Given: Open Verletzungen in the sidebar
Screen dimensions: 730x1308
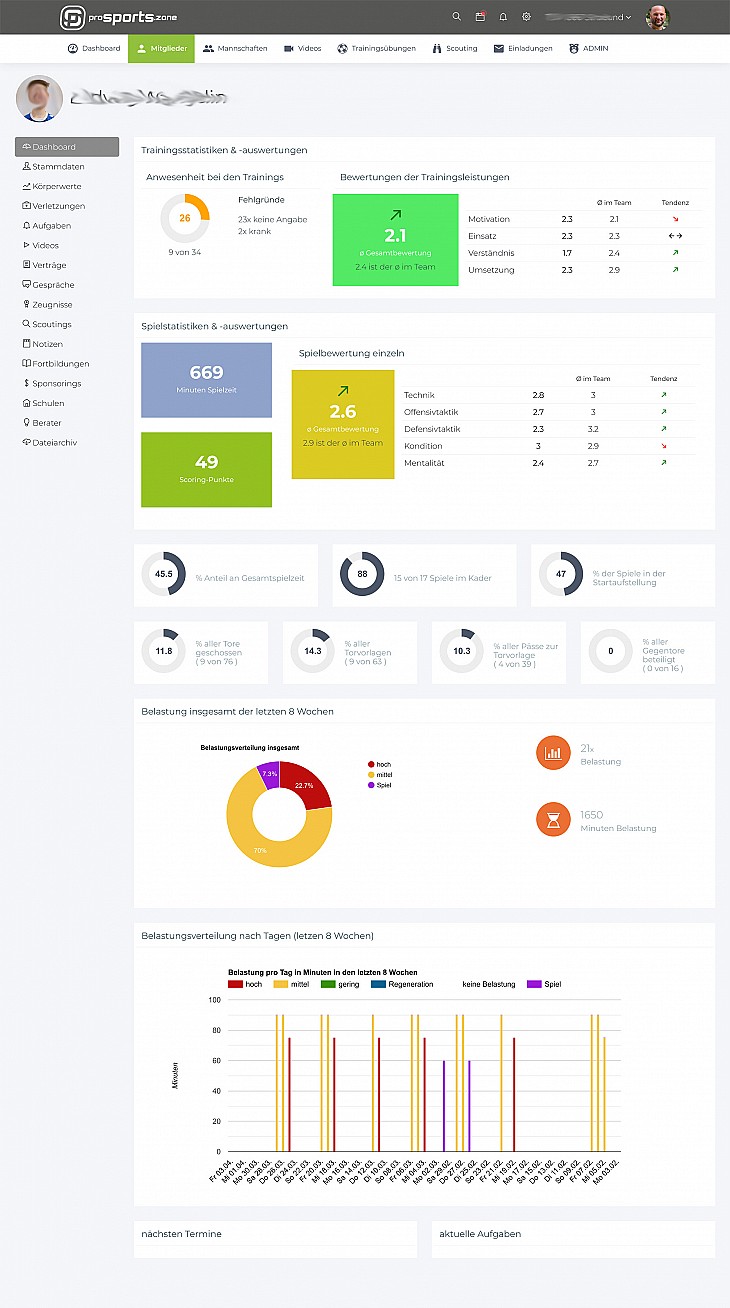Looking at the screenshot, I should (x=58, y=206).
